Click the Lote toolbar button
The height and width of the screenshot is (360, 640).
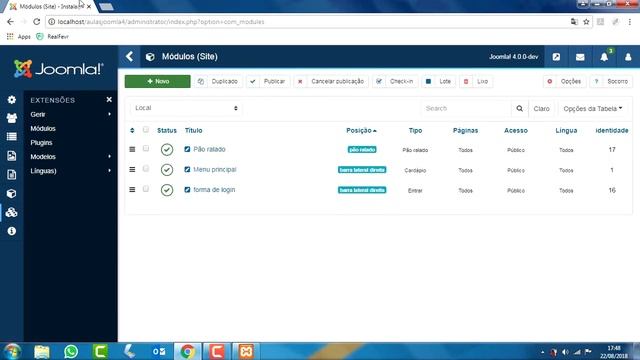439,81
